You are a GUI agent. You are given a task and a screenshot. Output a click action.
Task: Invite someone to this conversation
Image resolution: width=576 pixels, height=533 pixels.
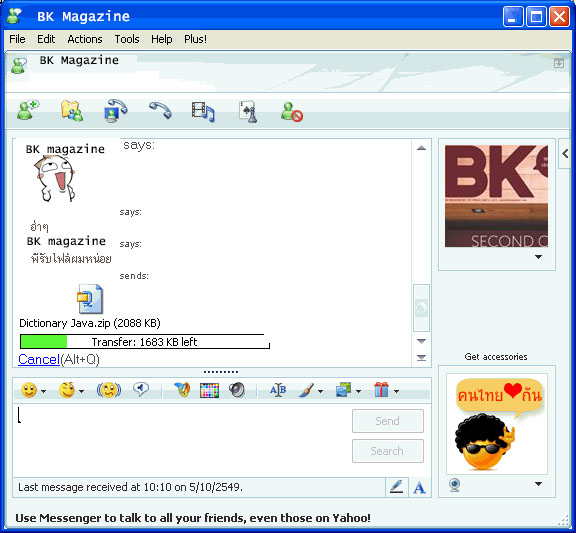[28, 110]
